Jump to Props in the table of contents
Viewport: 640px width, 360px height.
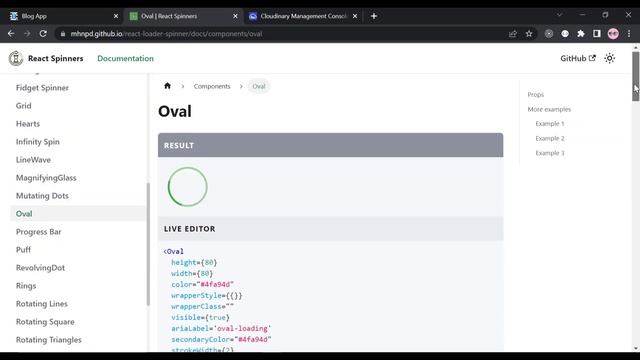pos(536,94)
